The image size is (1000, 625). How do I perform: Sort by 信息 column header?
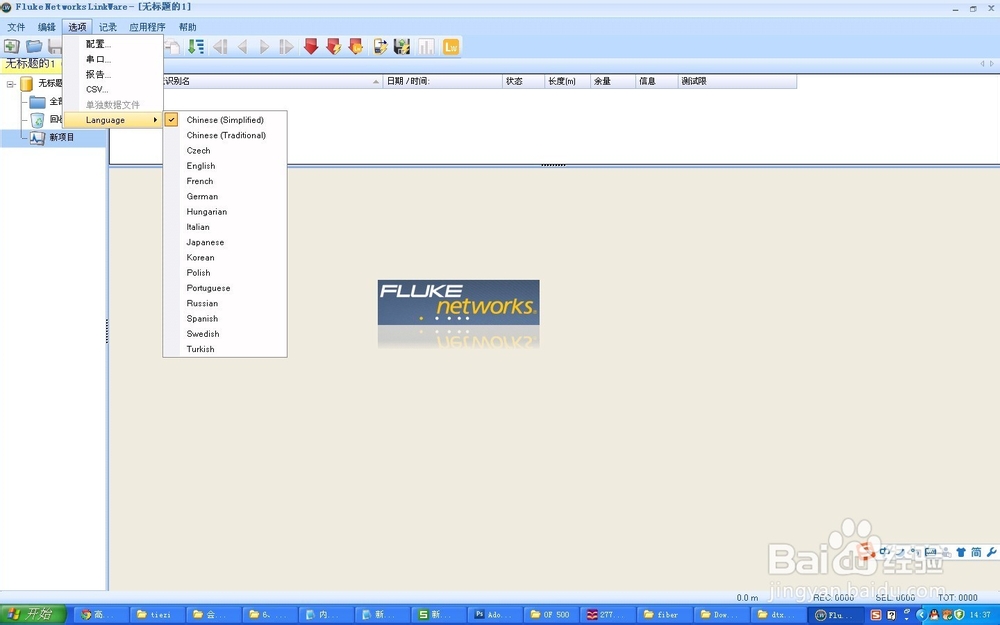(656, 81)
